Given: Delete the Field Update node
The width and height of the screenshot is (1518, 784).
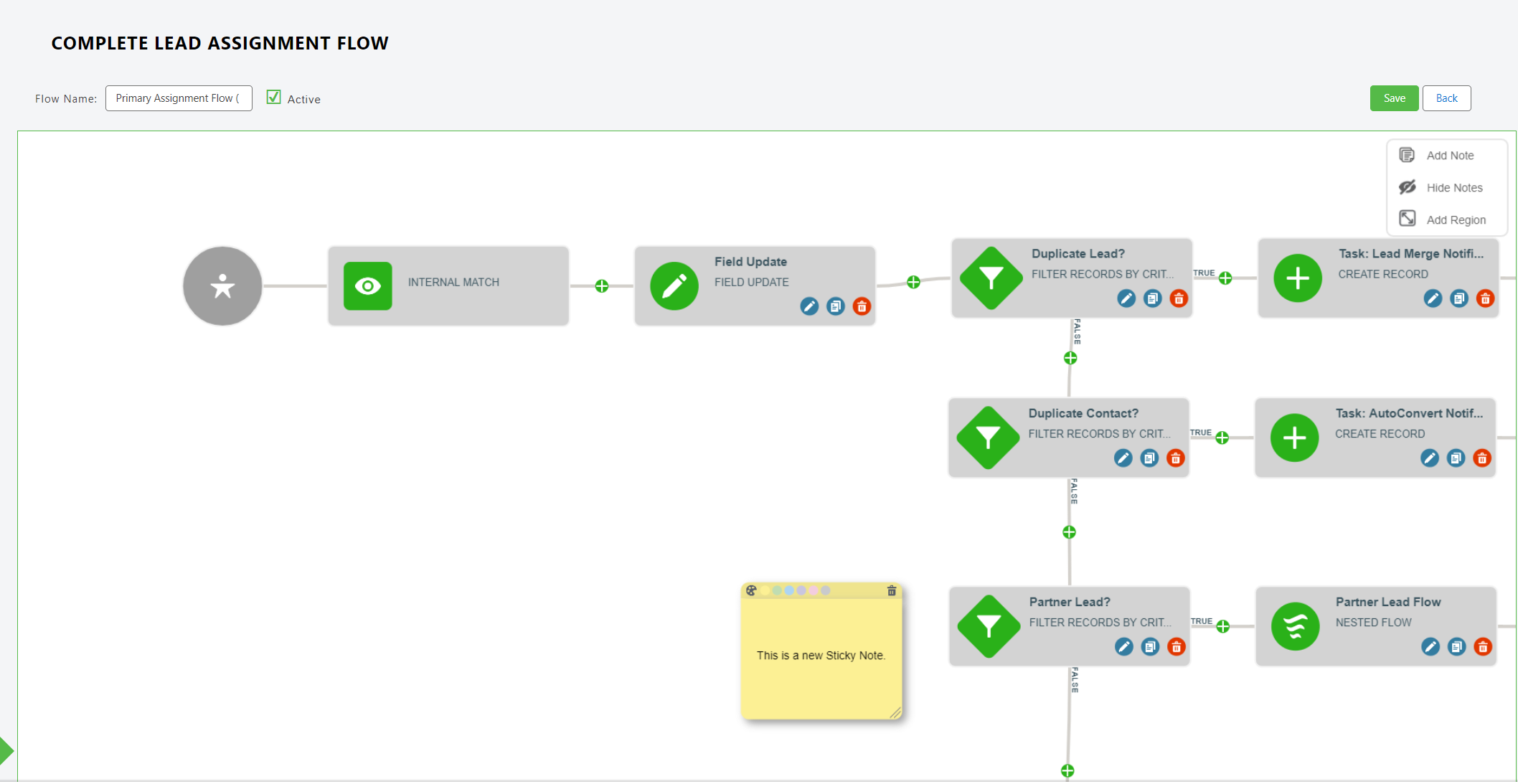Looking at the screenshot, I should [862, 306].
